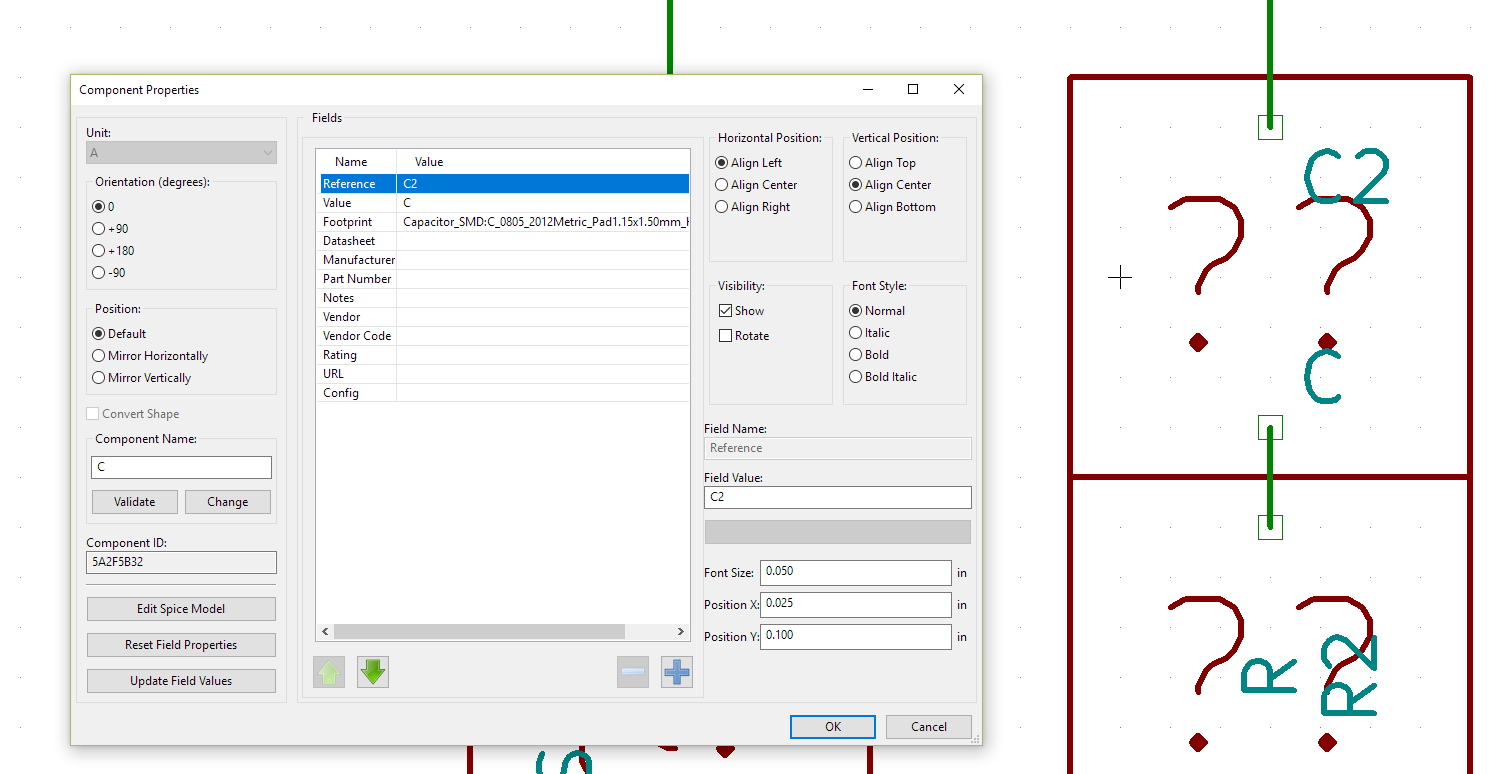Click the blue plus add field icon

677,672
